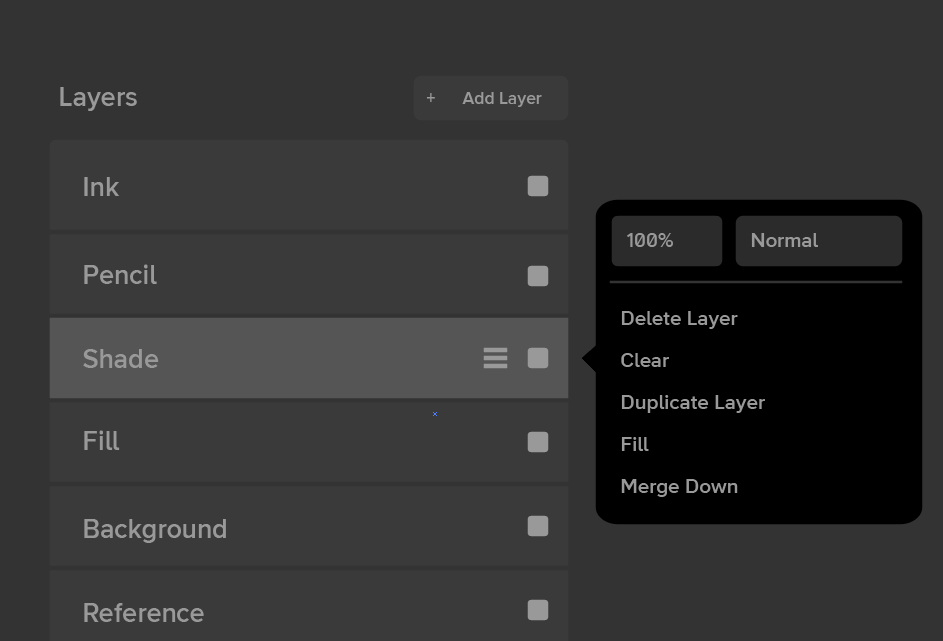Choose Fill in the layer popup menu
Screen dimensions: 943x641
coord(634,444)
